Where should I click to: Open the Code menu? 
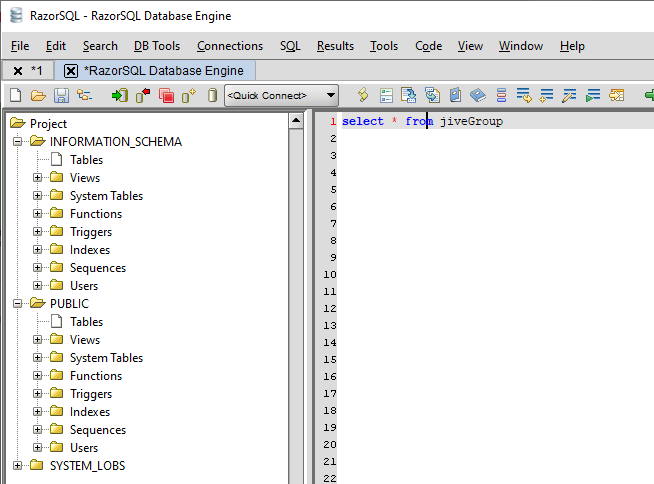(x=428, y=46)
